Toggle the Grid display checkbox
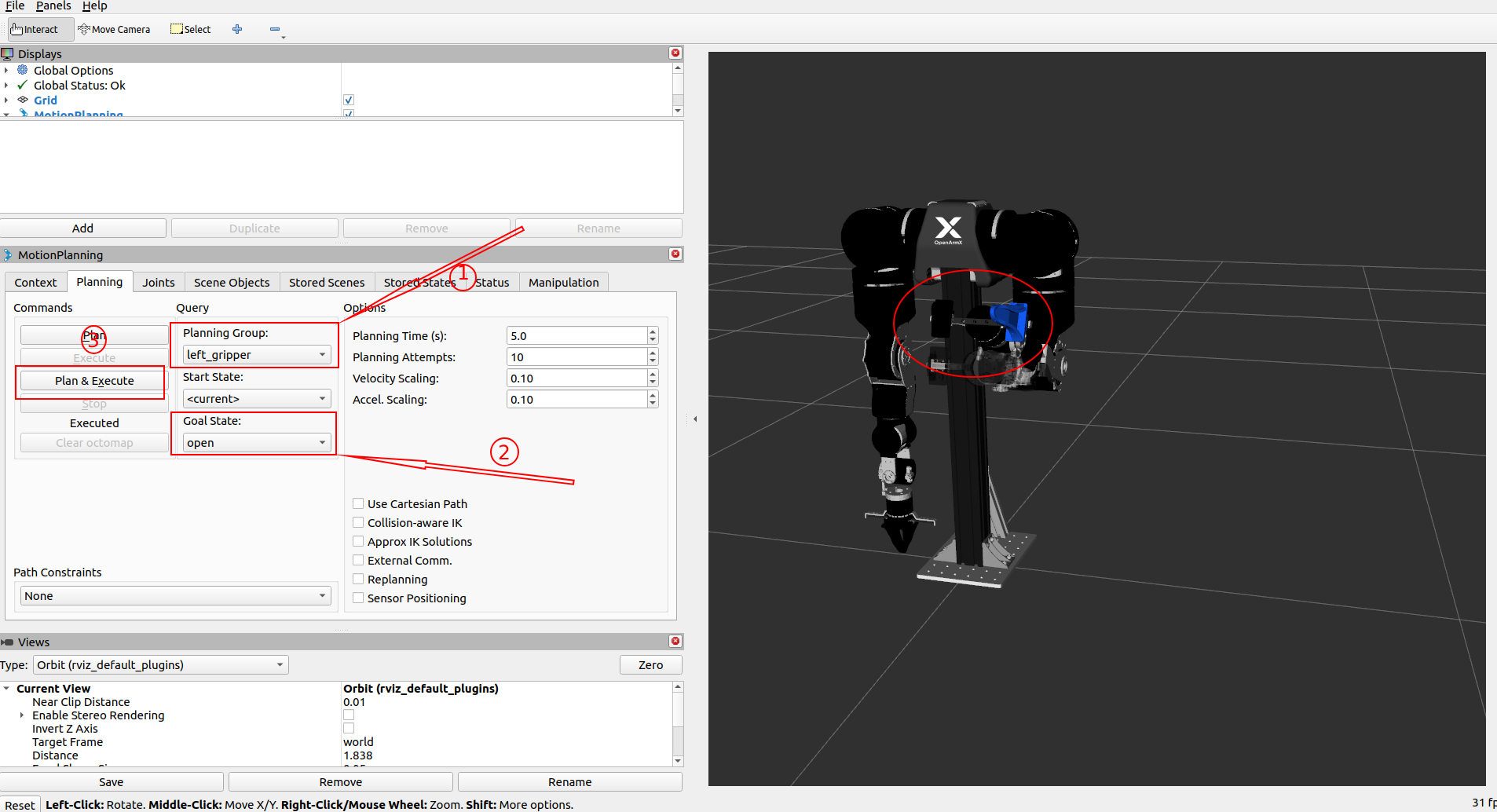1497x812 pixels. 349,100
